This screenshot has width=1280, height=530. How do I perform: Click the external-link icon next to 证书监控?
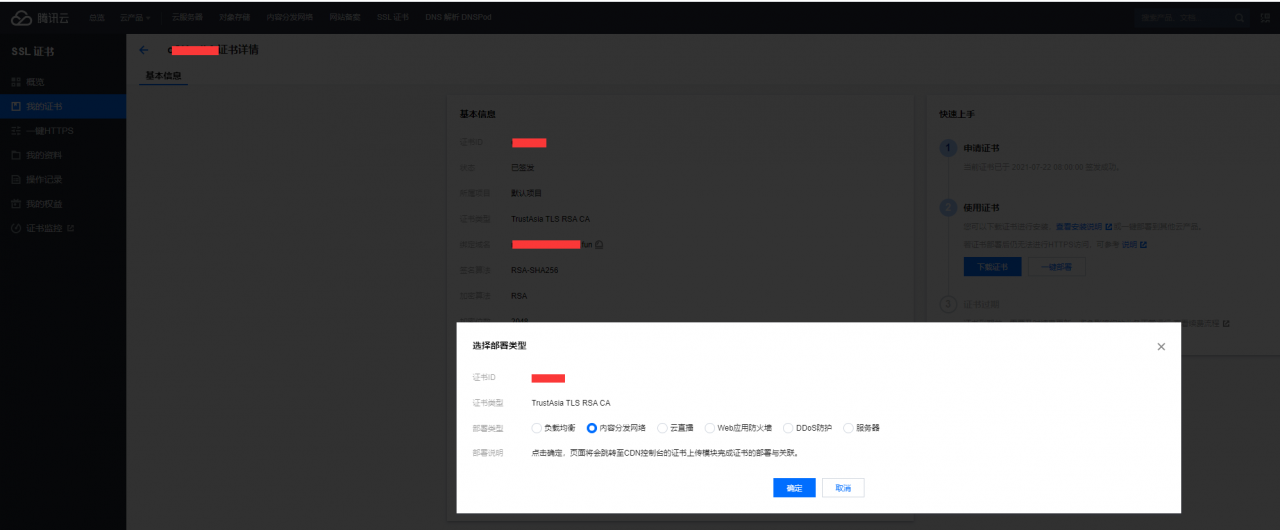tap(70, 228)
